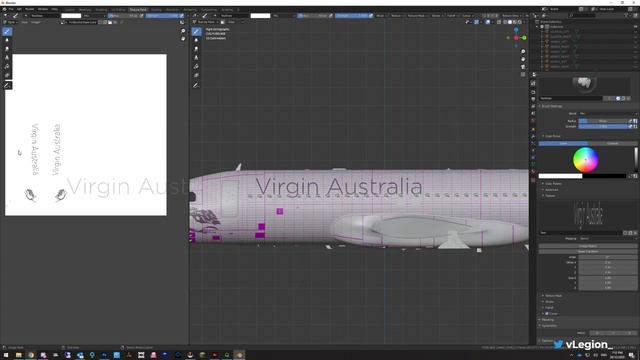640x360 pixels.
Task: Select the Annotate tool in the image editor toolbar
Action: pyautogui.click(x=7, y=85)
